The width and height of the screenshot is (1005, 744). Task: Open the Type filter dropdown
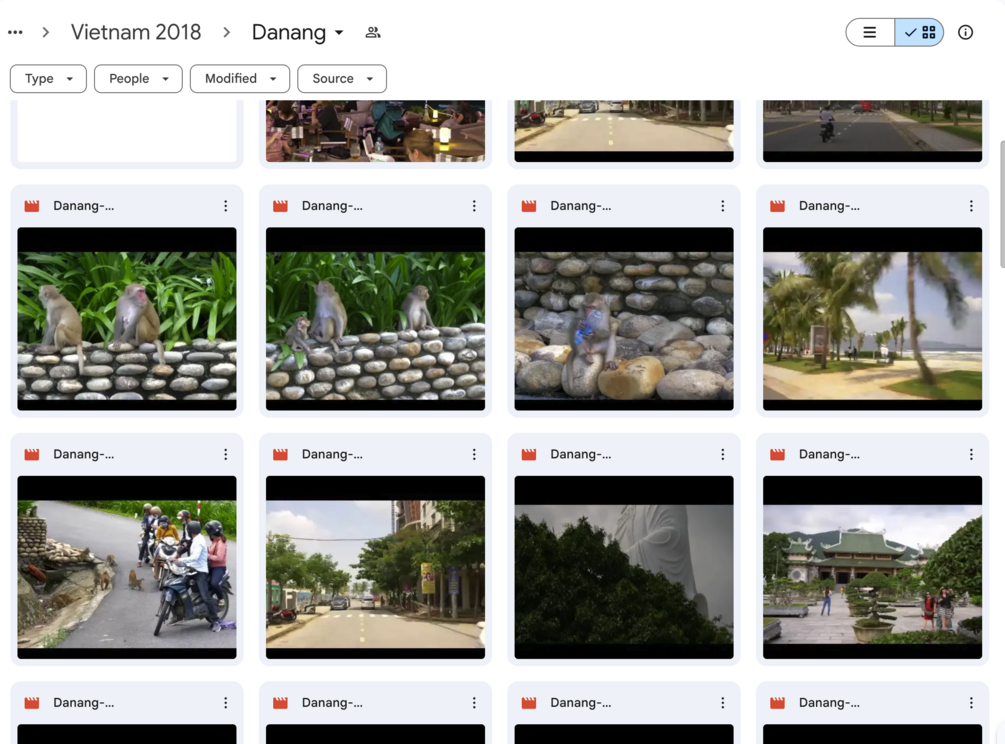click(48, 78)
